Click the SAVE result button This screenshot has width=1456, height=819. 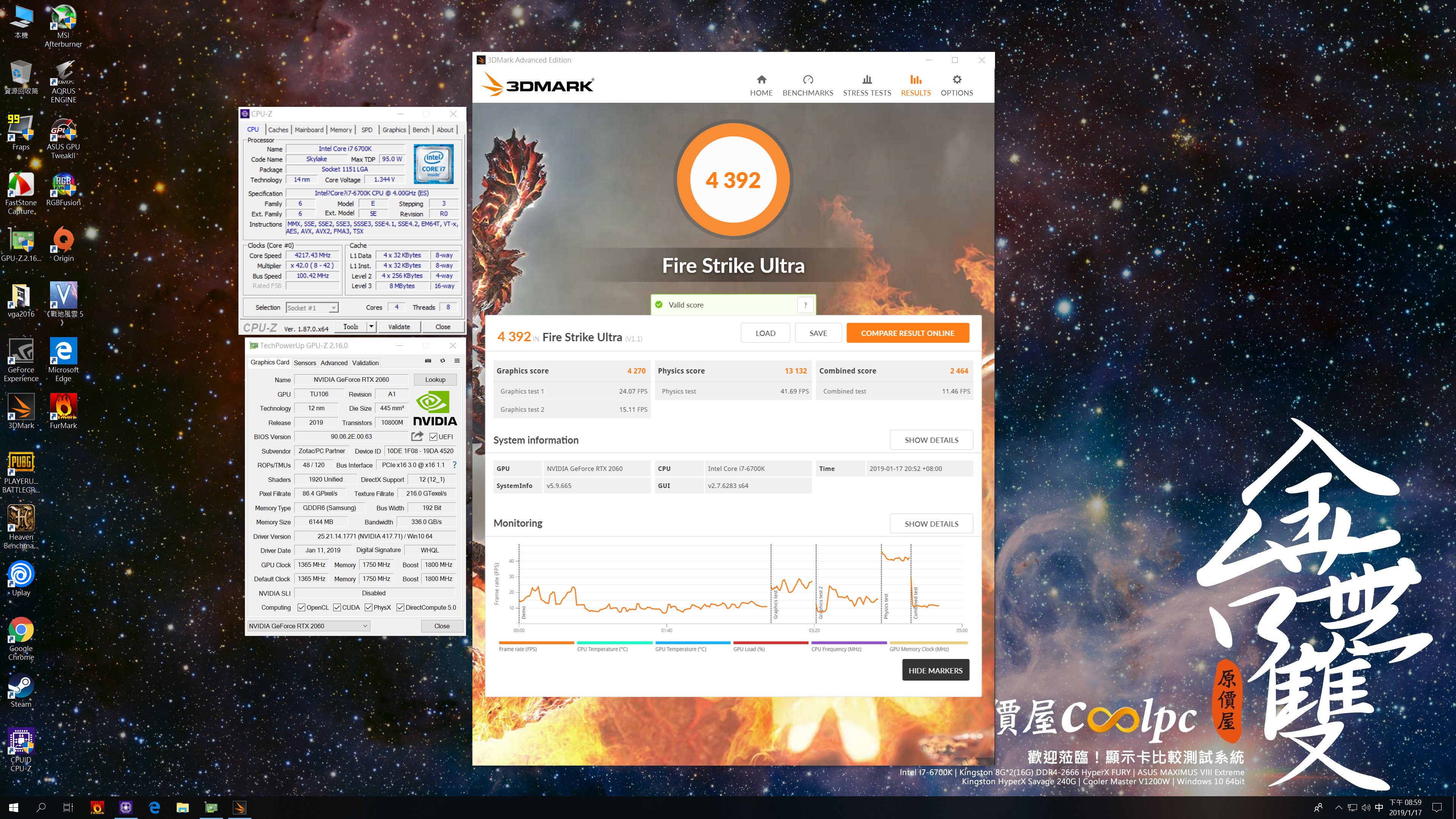pos(818,333)
